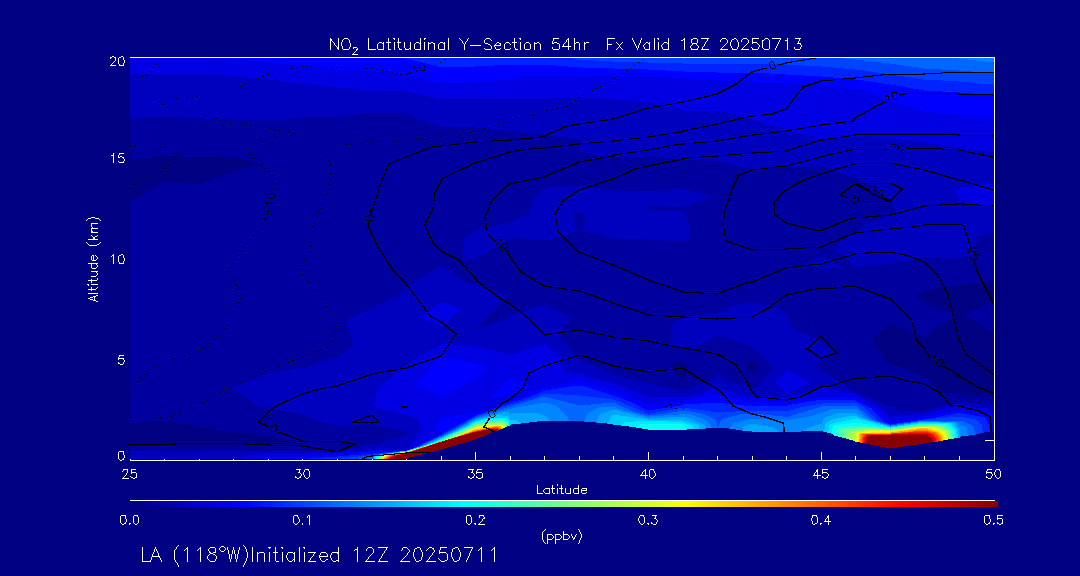The height and width of the screenshot is (576, 1080).
Task: Click the x-axis tick label '40'
Action: (648, 475)
